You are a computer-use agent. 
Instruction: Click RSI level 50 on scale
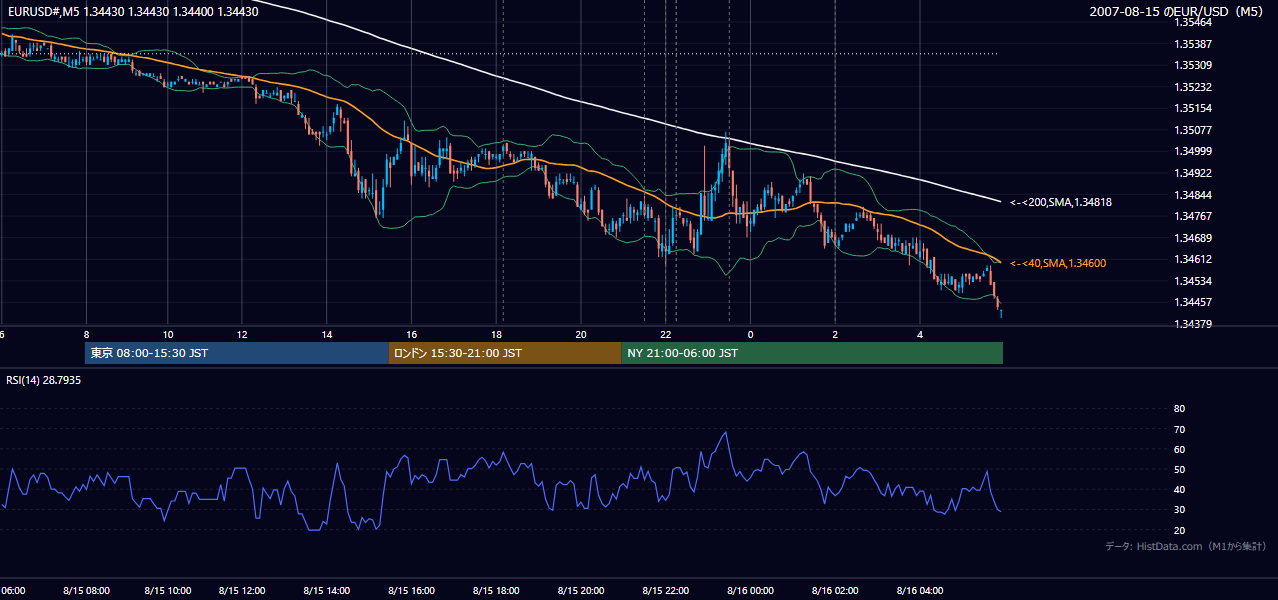click(1179, 469)
